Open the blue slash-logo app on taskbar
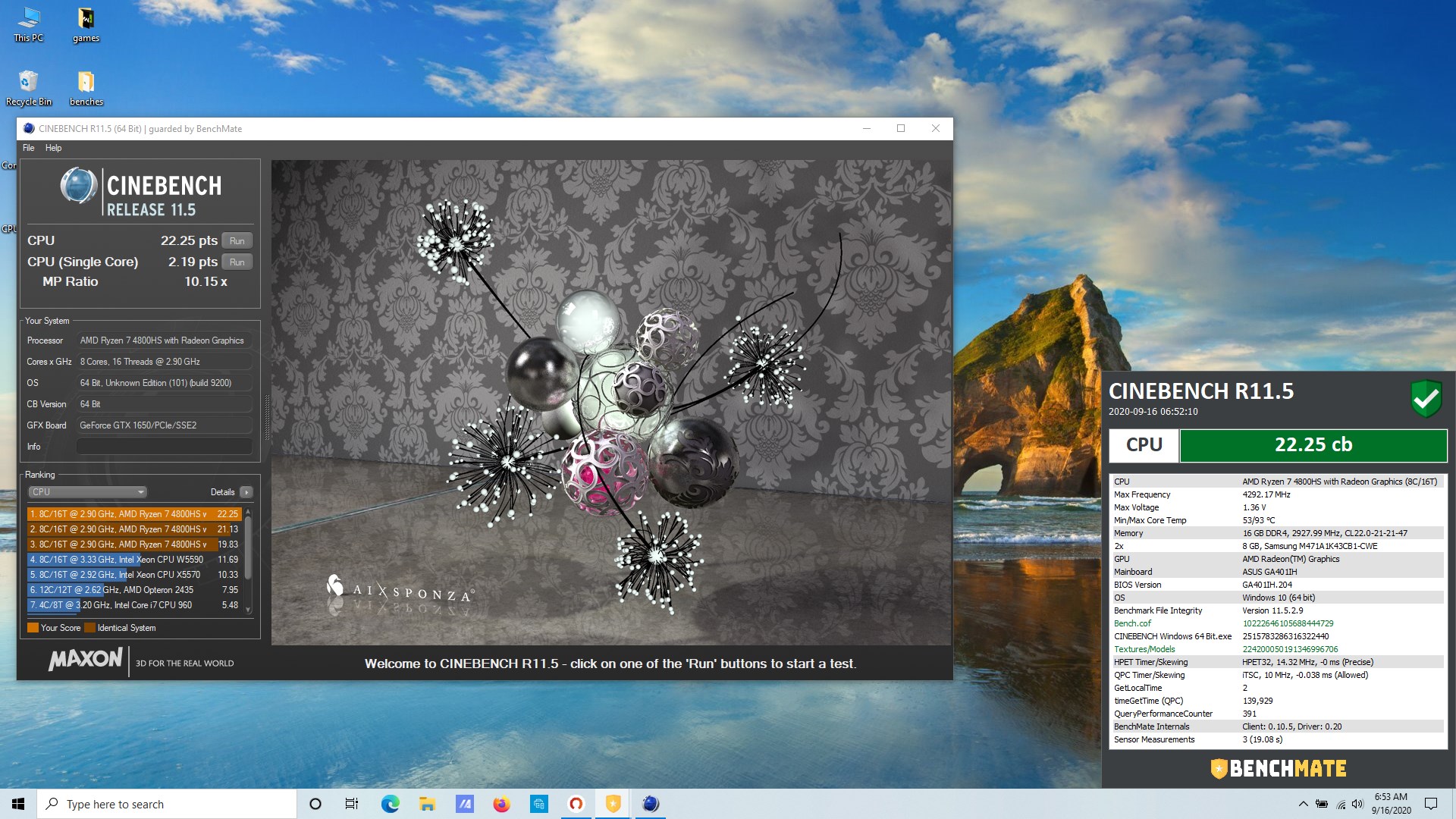 pyautogui.click(x=464, y=804)
